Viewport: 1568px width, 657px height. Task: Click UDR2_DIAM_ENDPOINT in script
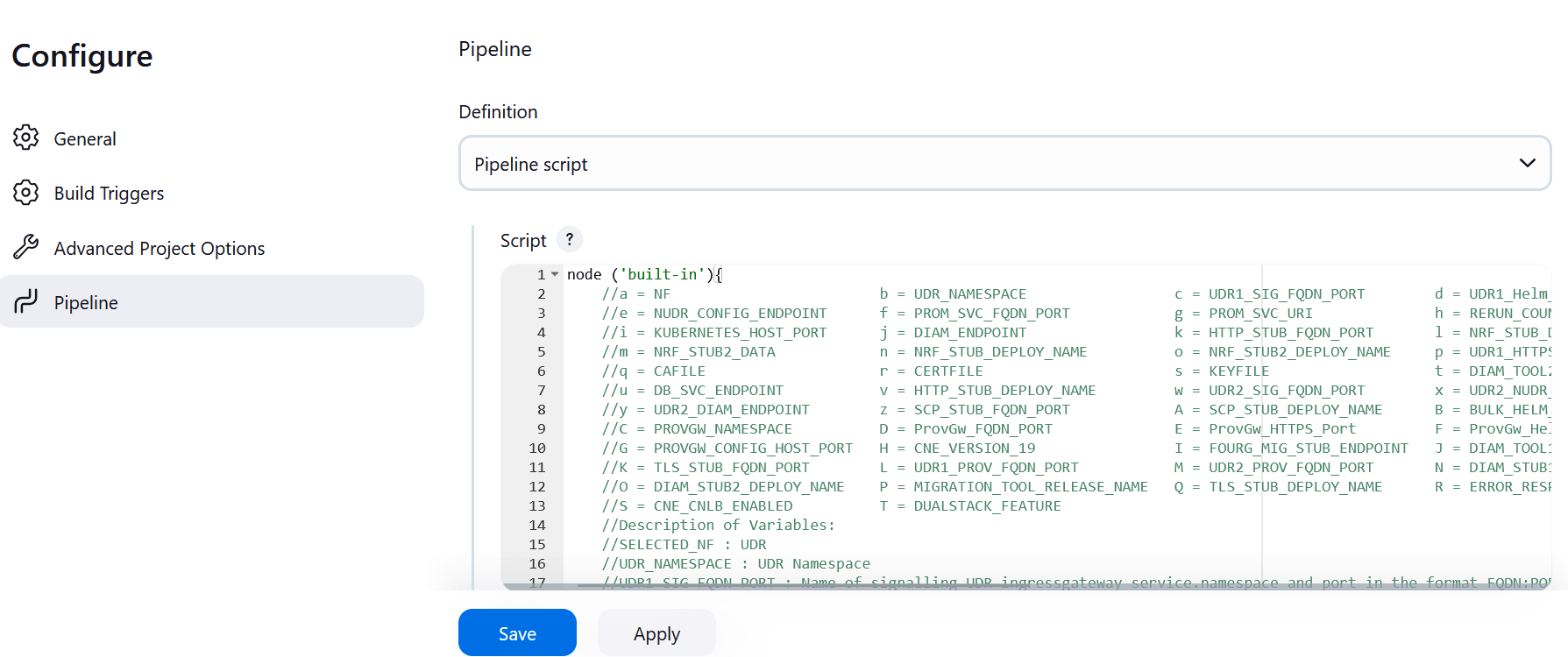click(x=731, y=409)
